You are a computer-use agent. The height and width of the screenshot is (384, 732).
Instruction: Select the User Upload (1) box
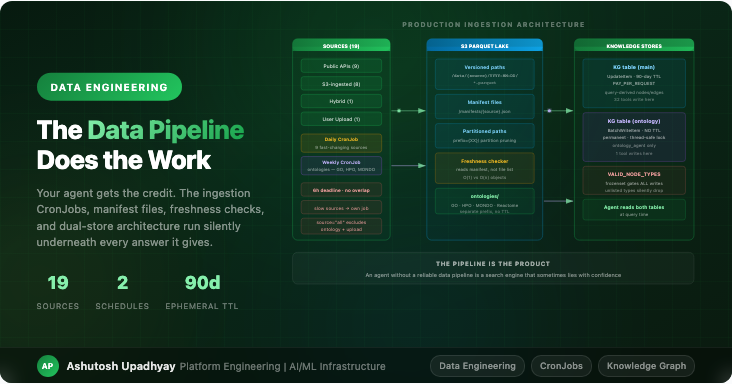click(x=341, y=119)
